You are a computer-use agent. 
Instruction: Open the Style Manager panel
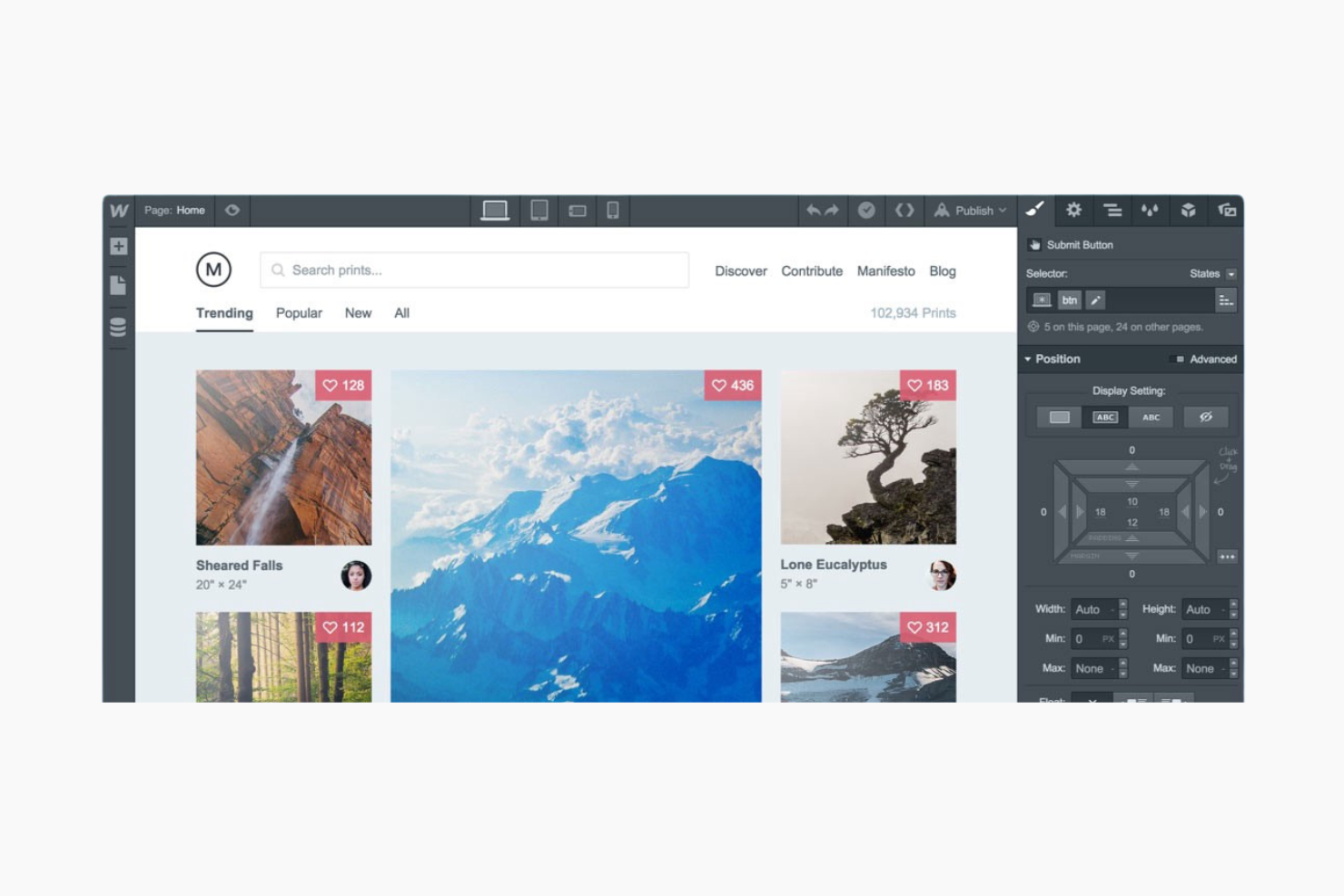1112,211
